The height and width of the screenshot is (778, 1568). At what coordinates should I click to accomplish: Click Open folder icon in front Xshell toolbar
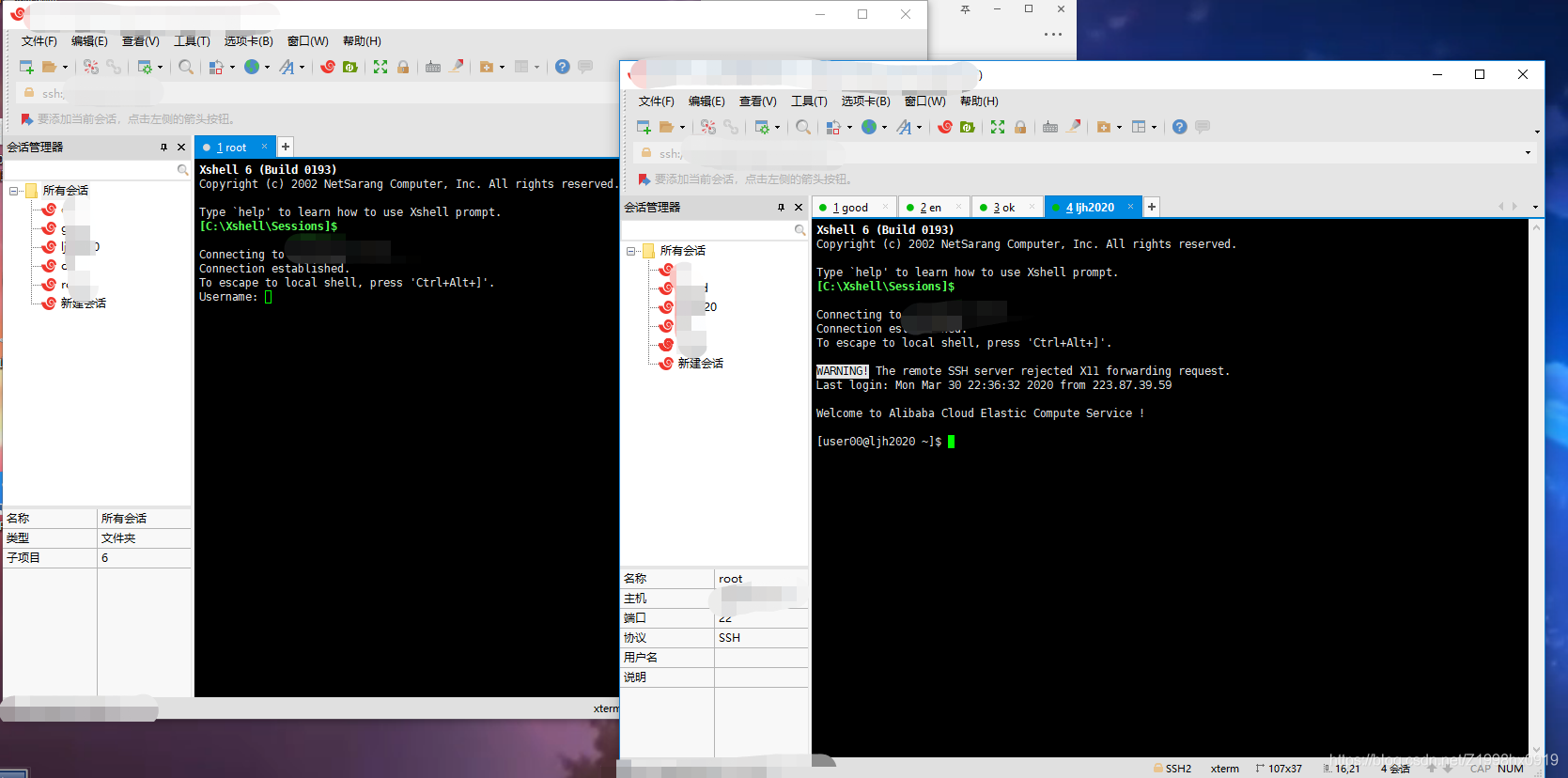click(666, 127)
